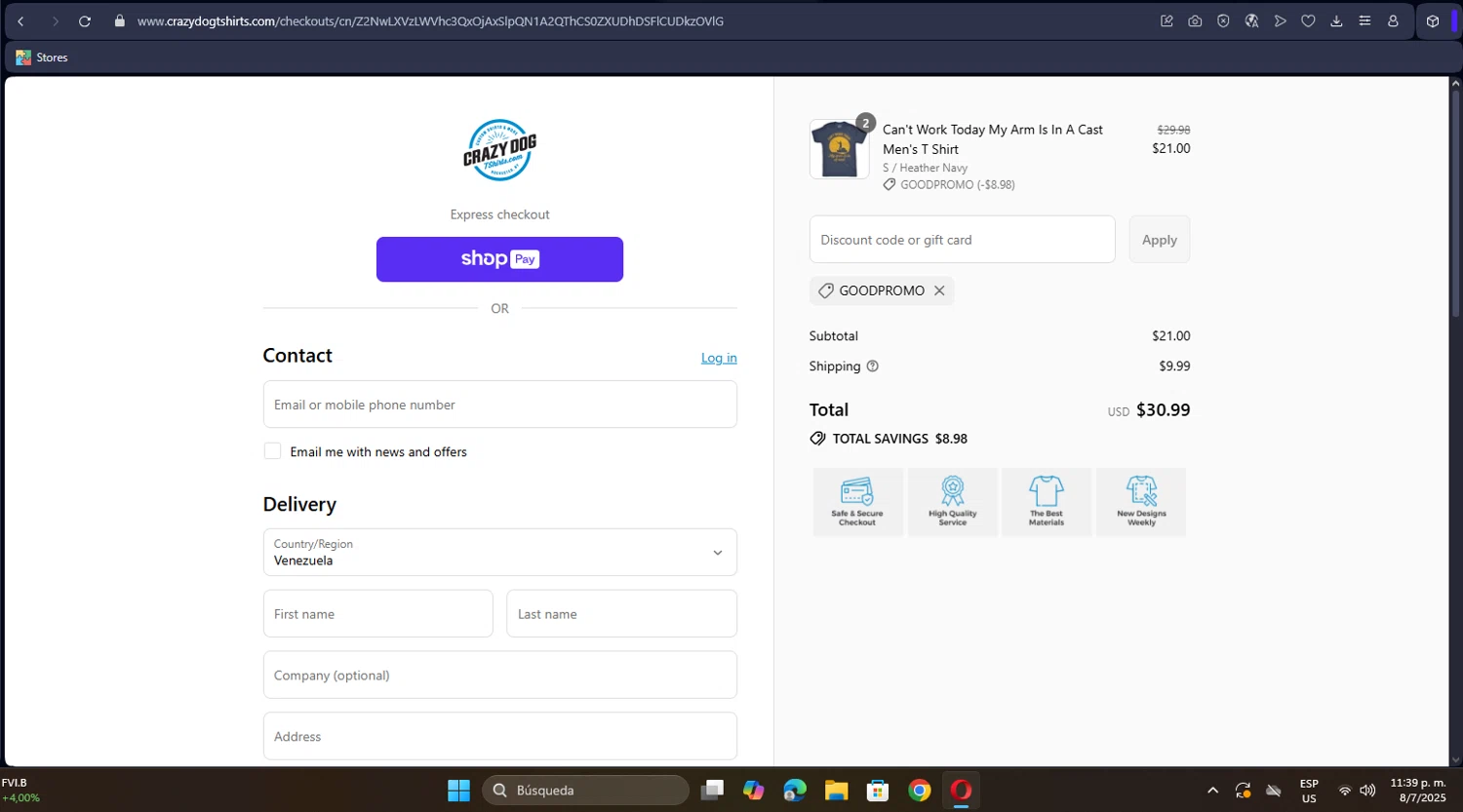1463x812 pixels.
Task: Click the sync status tray icon
Action: pos(1243,791)
